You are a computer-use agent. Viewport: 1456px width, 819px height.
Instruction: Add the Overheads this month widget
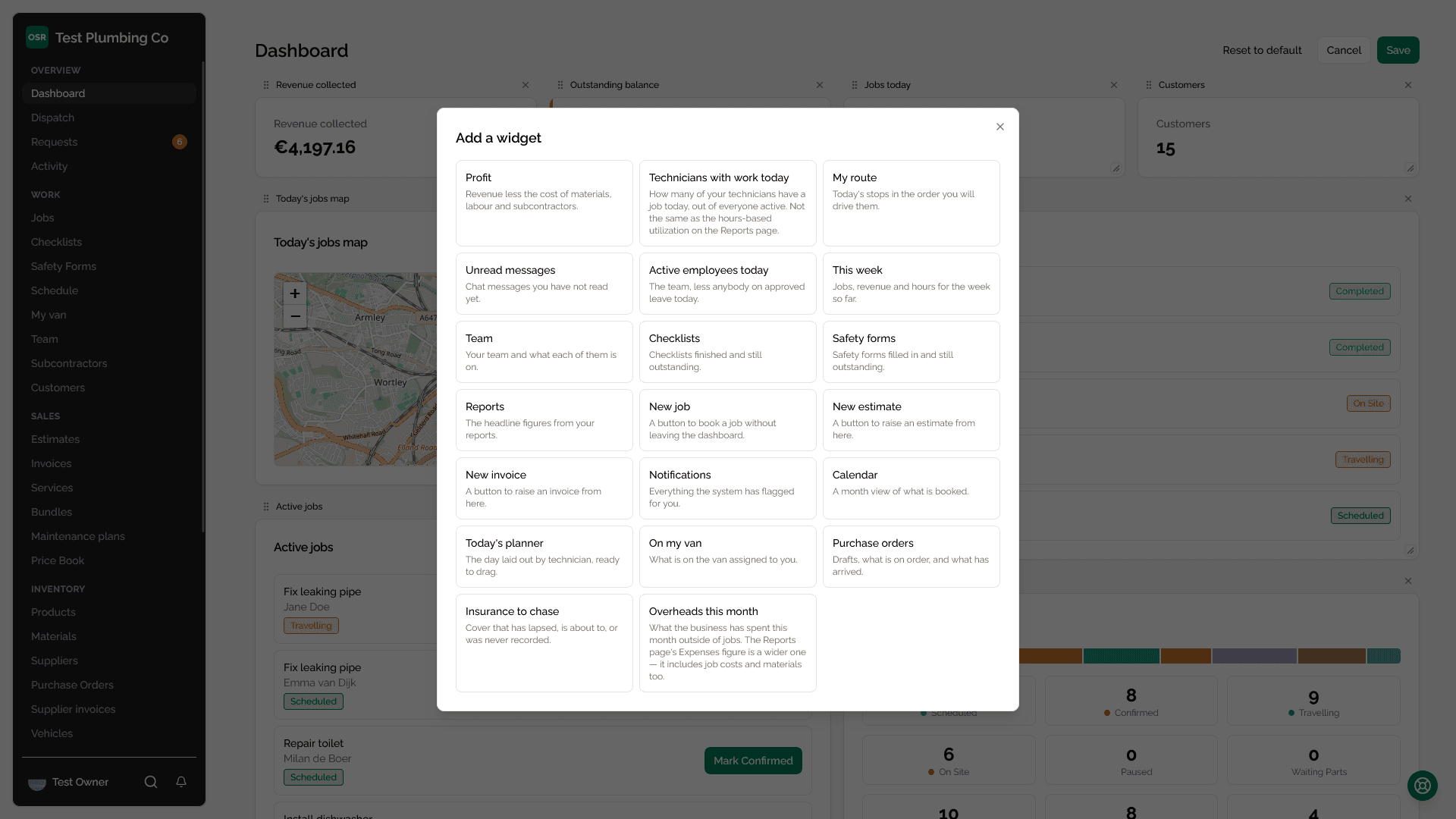[x=727, y=643]
